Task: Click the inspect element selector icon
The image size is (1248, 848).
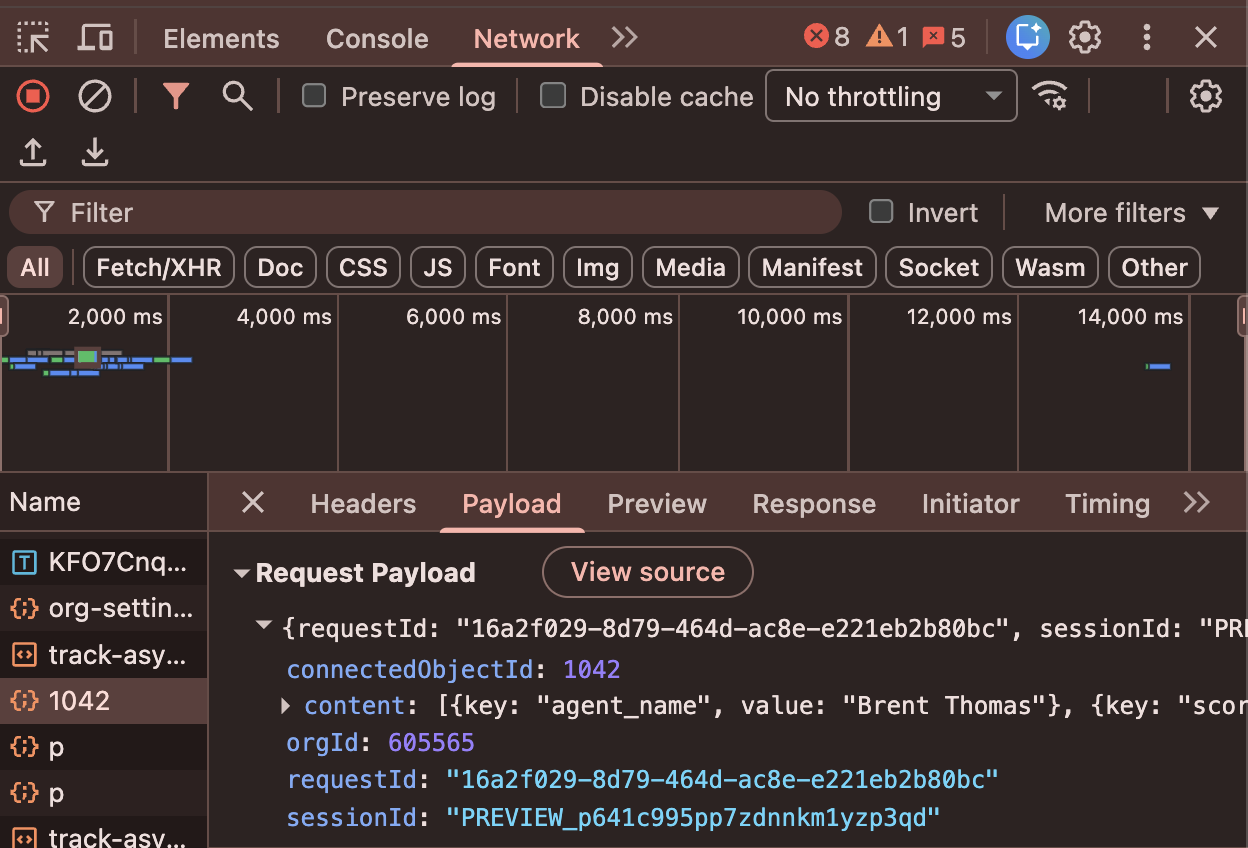Action: (x=33, y=38)
